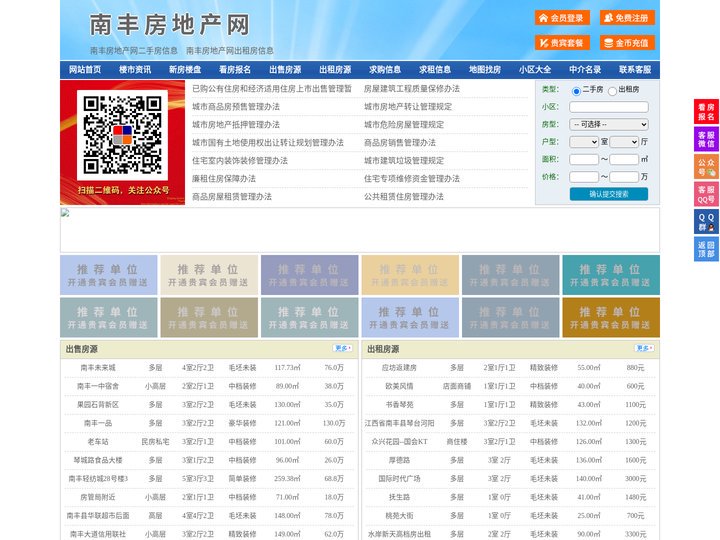Open 果园石背新区 sale listing
Screen dimensions: 720x540
click(98, 405)
